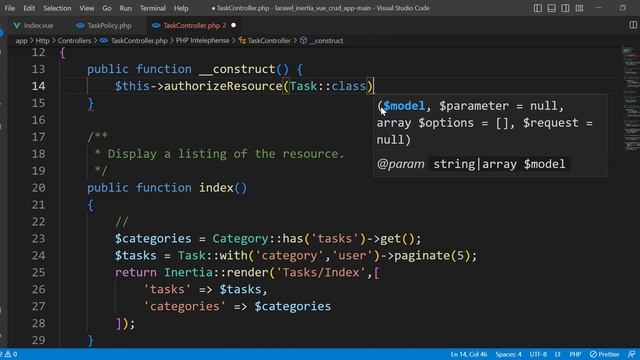Change indentation via 'Spaces: 4'
This screenshot has width=640, height=360.
(x=509, y=354)
